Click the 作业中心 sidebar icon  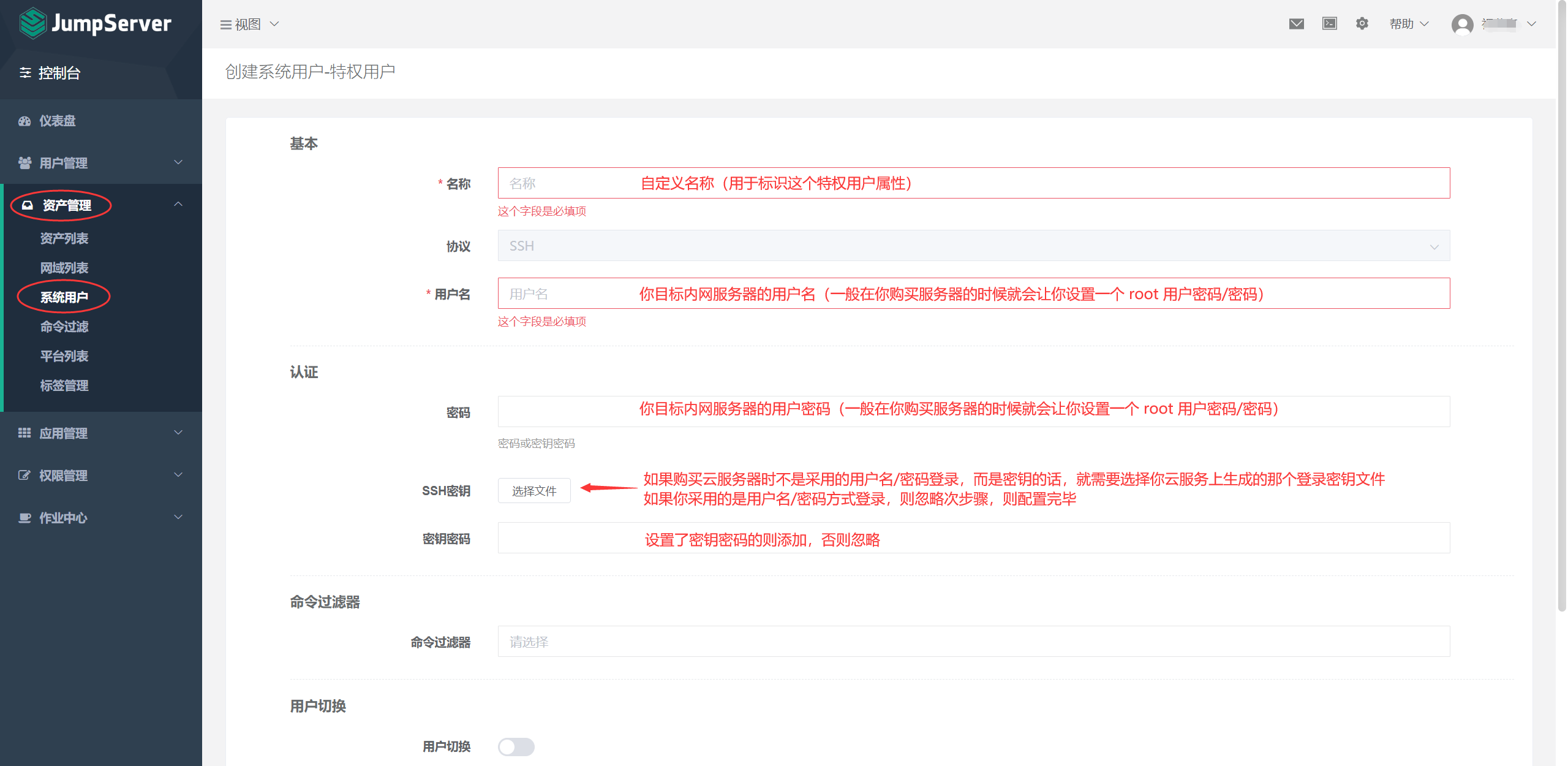point(24,518)
